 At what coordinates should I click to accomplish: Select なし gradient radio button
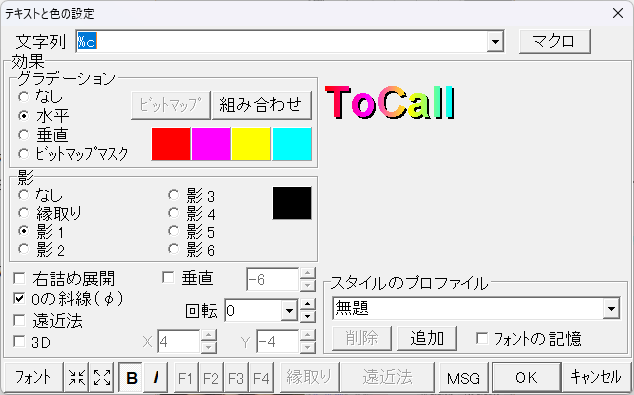24,97
